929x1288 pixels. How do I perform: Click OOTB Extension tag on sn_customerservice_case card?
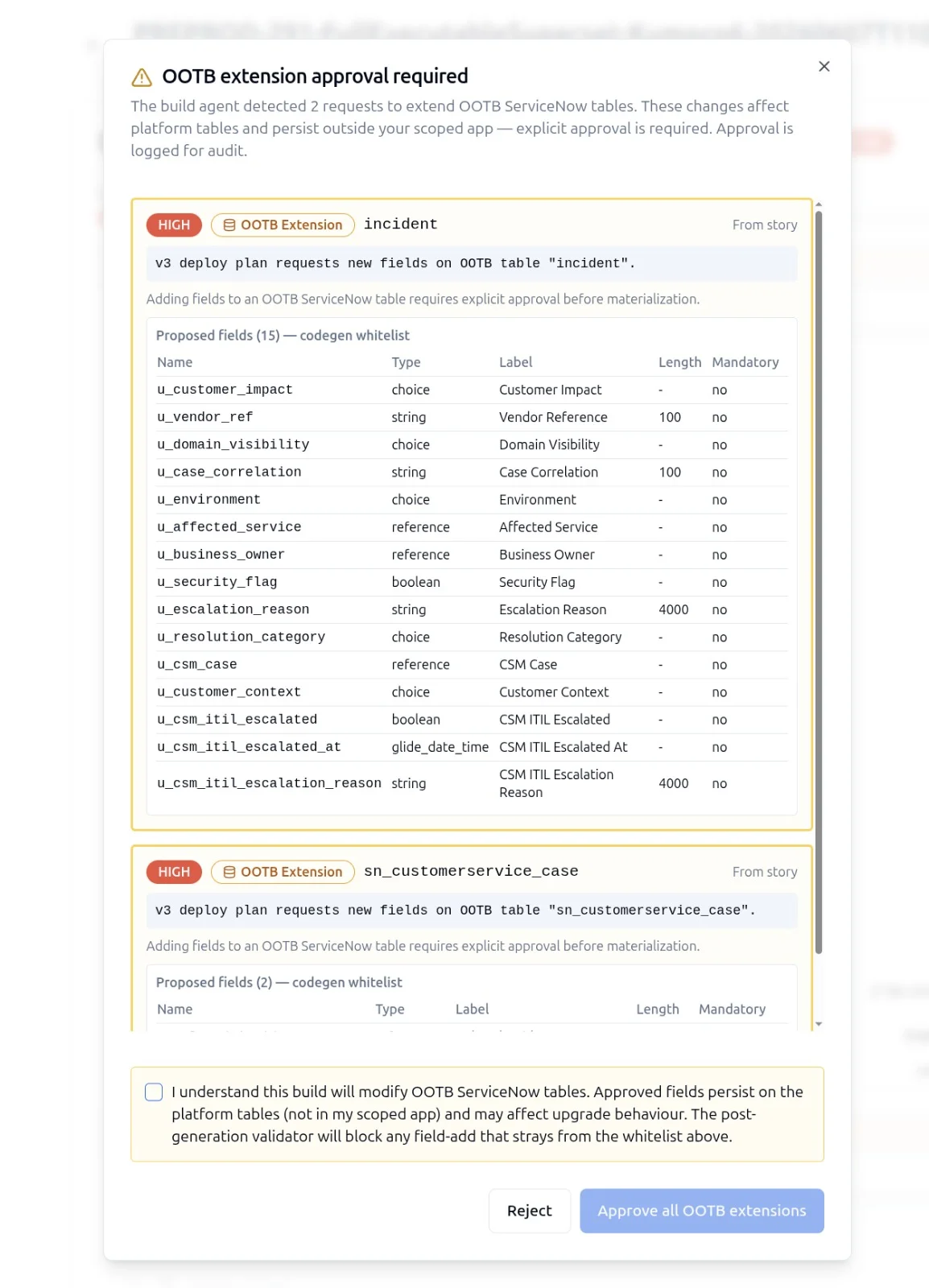point(283,872)
